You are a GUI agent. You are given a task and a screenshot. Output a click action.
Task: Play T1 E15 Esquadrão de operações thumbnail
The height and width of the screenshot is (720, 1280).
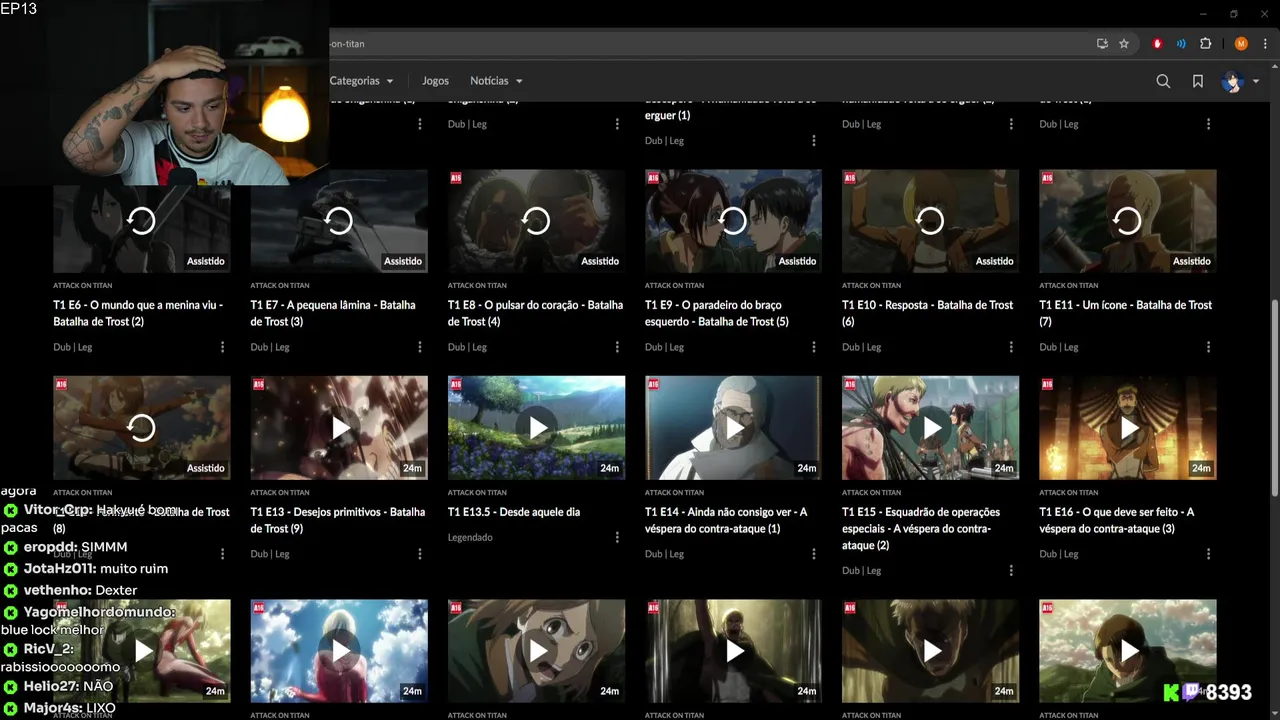(930, 428)
